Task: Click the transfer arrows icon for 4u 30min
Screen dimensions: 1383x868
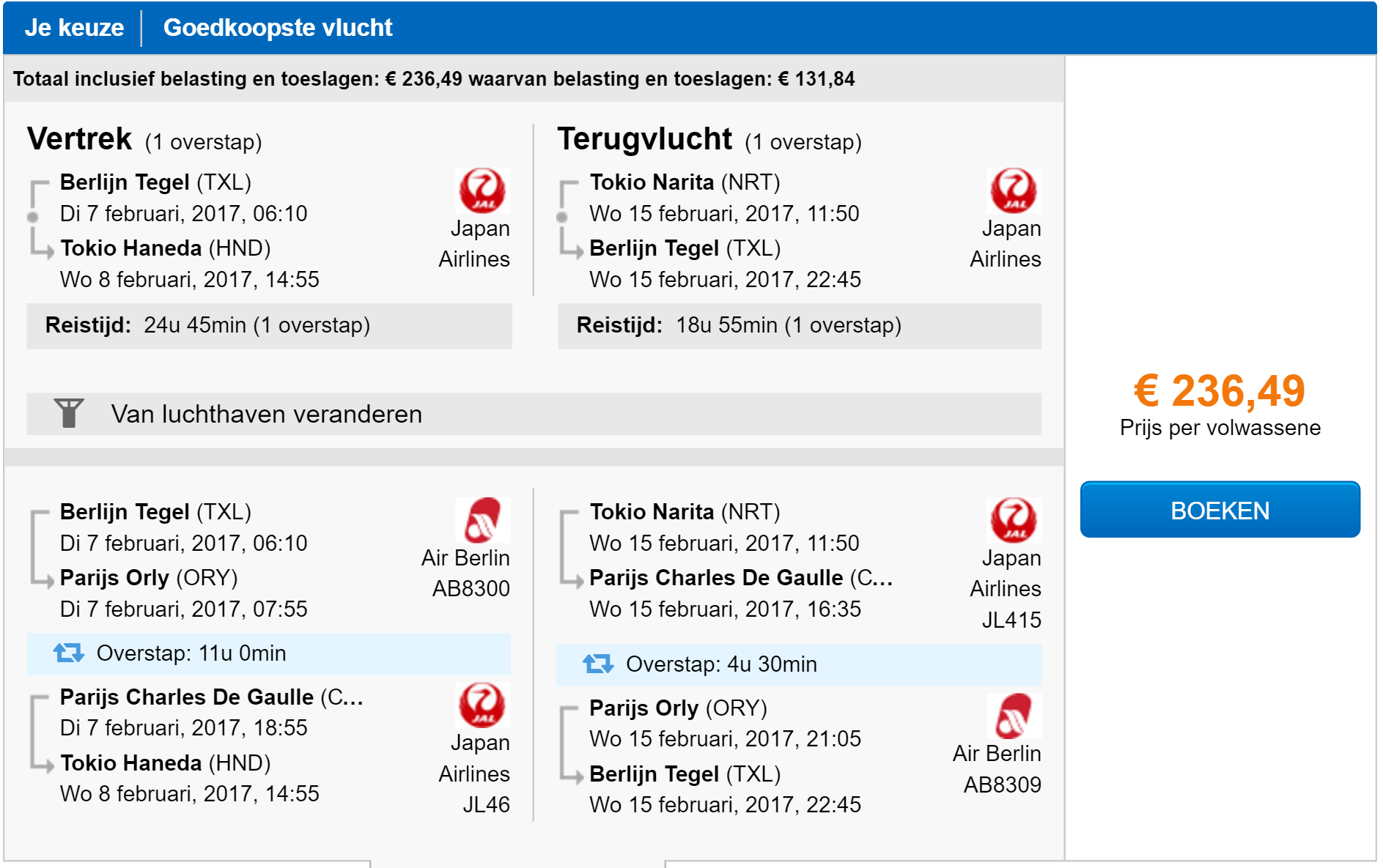Action: pyautogui.click(x=598, y=664)
